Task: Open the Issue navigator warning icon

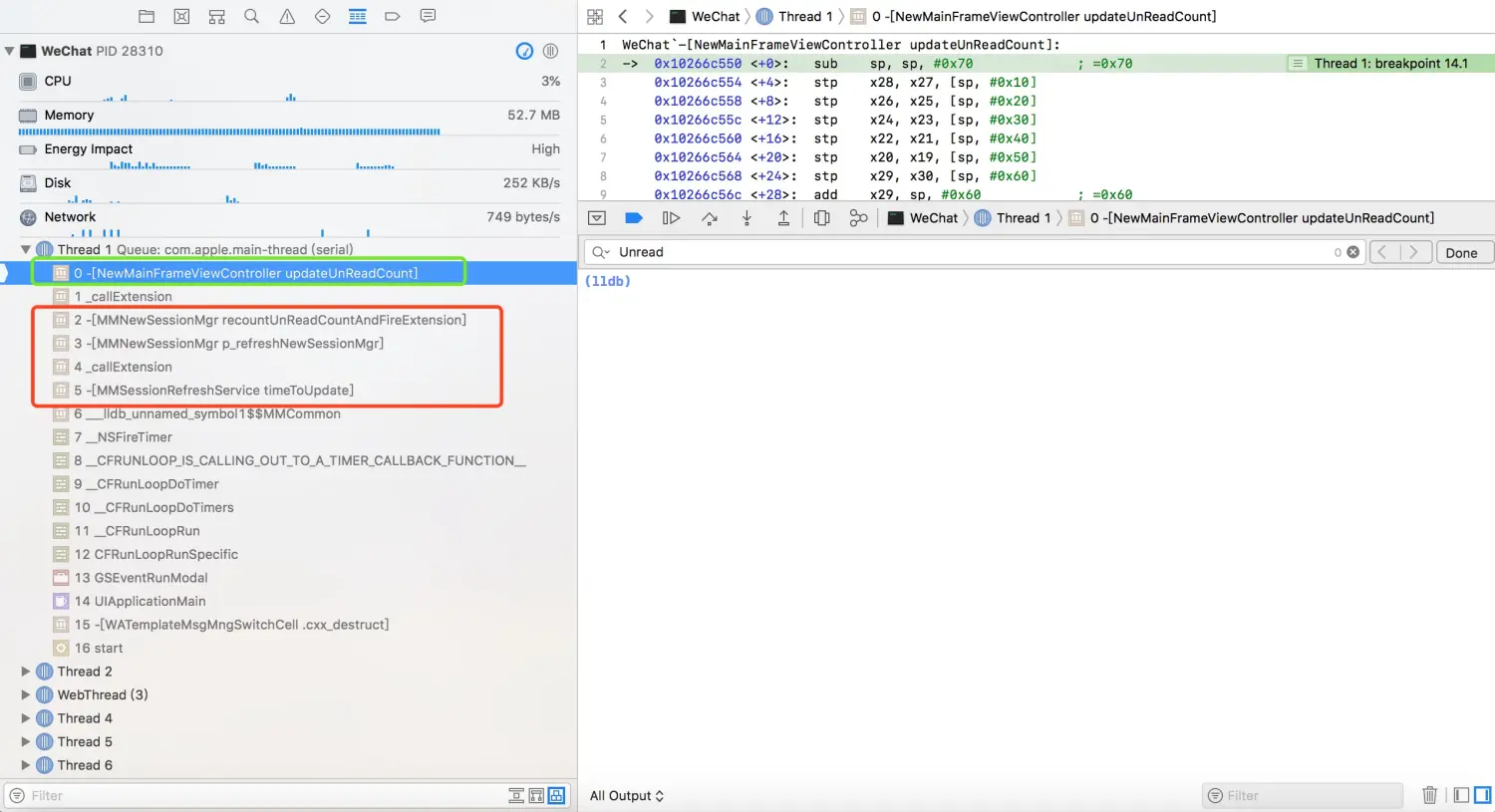Action: pos(287,16)
